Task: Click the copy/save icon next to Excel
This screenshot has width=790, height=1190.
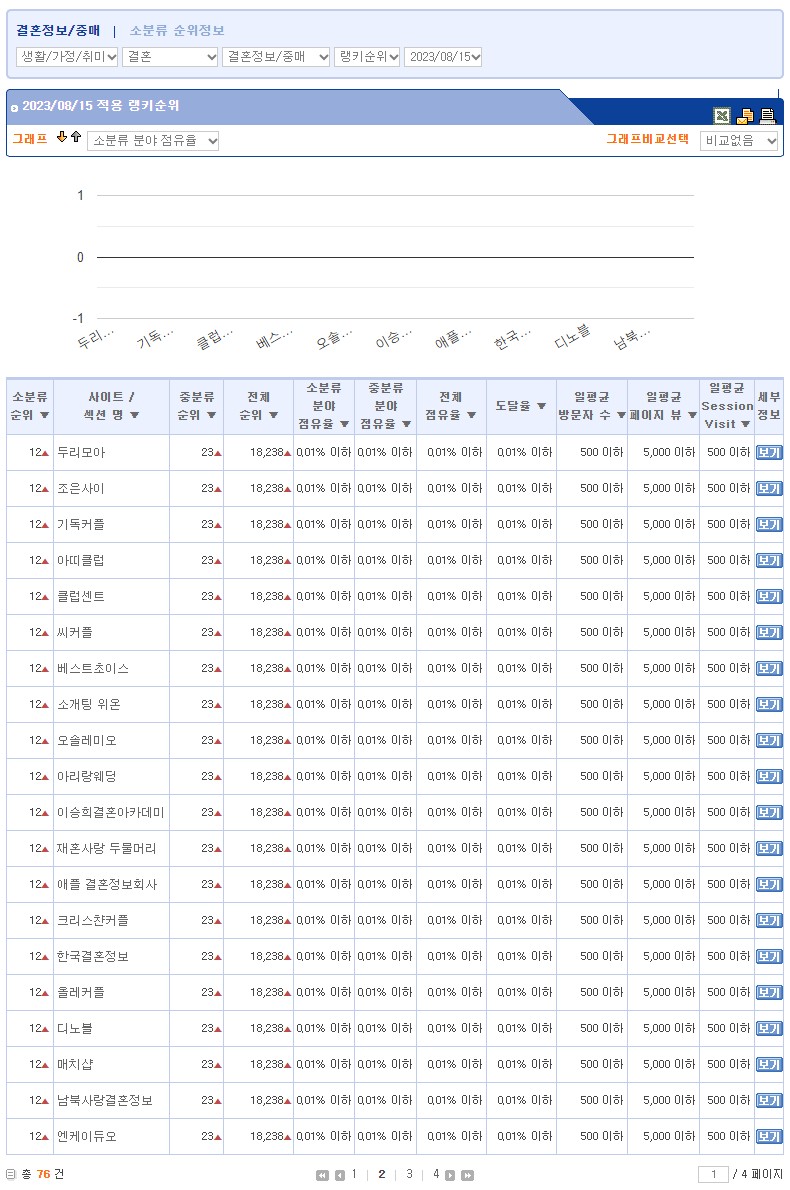Action: coord(745,115)
